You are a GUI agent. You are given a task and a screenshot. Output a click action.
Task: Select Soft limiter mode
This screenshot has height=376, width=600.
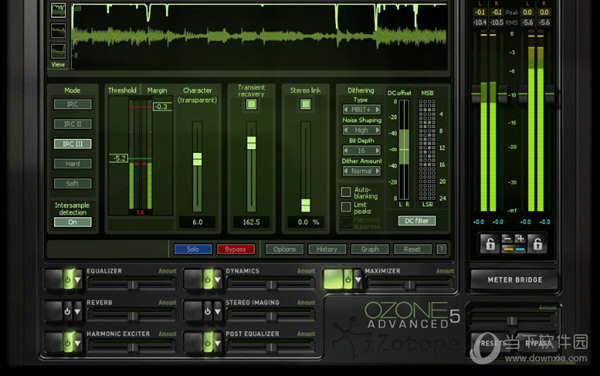73,184
